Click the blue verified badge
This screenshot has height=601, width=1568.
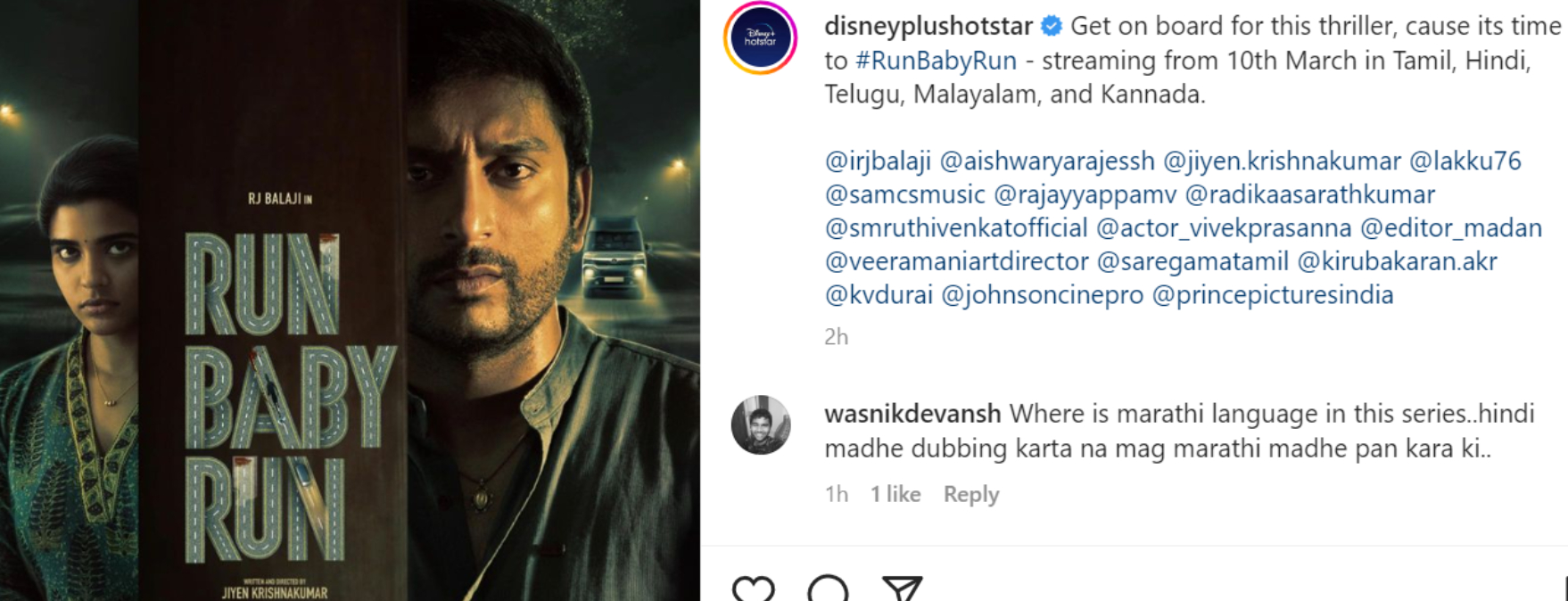tap(1052, 27)
